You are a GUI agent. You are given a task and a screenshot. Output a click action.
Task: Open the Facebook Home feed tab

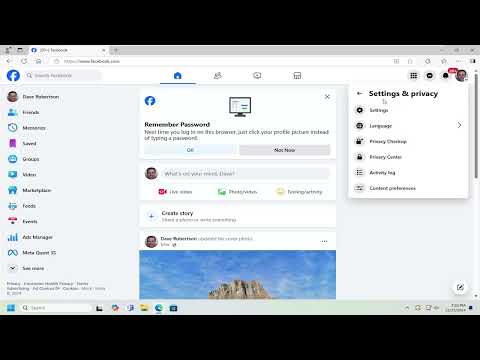(178, 76)
